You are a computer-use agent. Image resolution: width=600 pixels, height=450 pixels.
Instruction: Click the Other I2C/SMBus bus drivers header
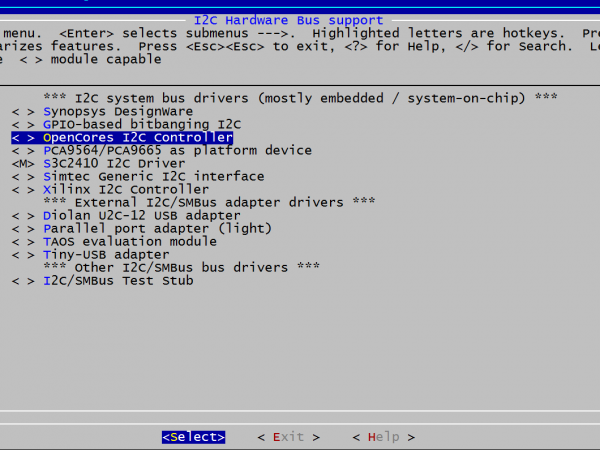pos(181,267)
